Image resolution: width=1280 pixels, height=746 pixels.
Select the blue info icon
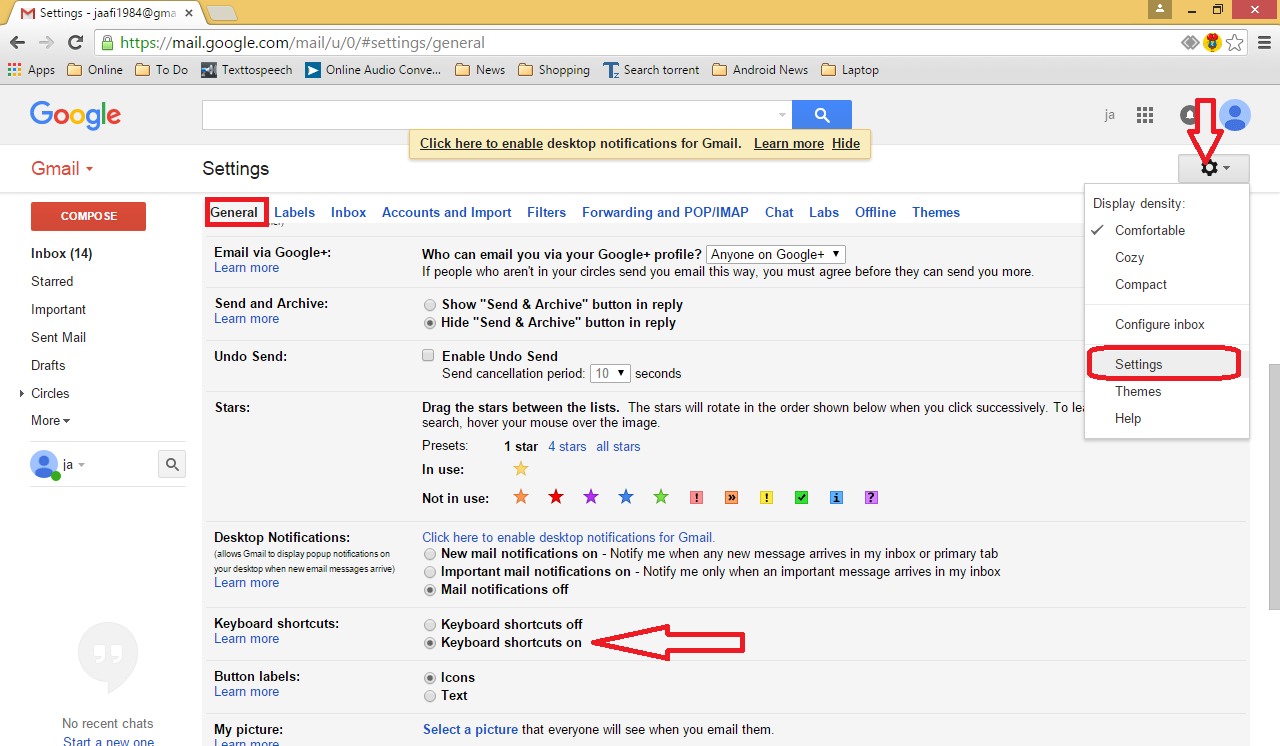836,498
